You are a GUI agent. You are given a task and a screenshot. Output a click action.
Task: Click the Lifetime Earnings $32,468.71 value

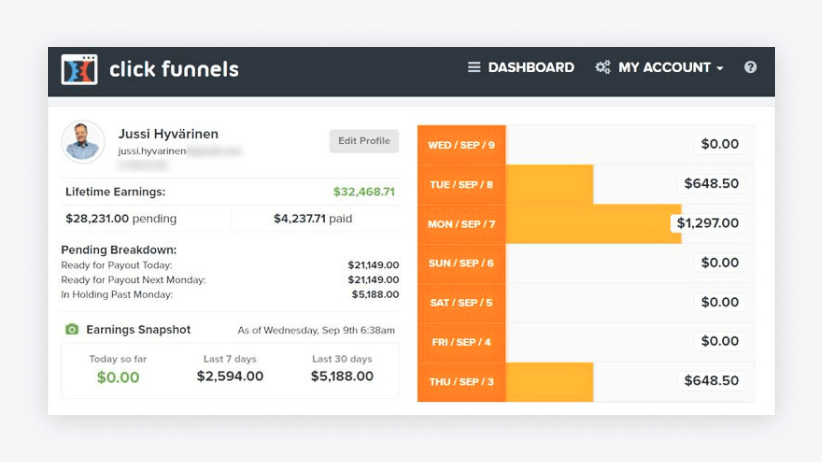click(x=364, y=192)
